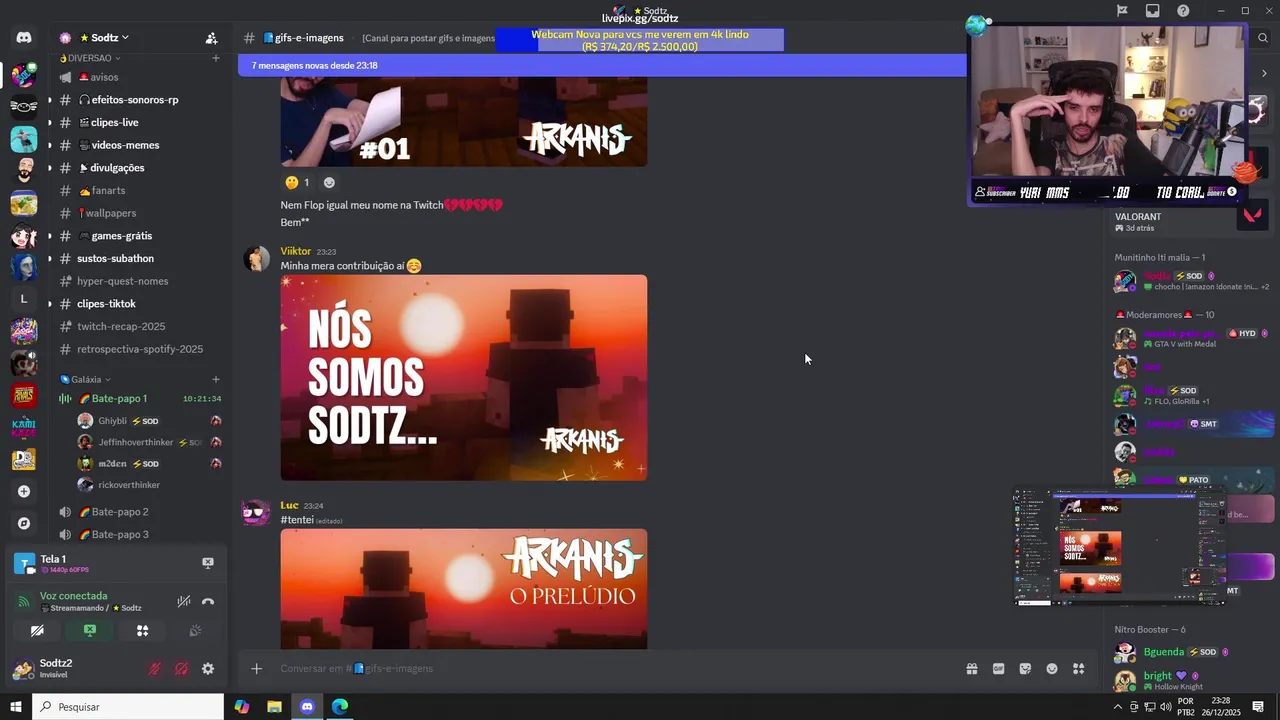Toggle noise suppression icon in voice panel
This screenshot has width=1280, height=720.
click(x=184, y=601)
